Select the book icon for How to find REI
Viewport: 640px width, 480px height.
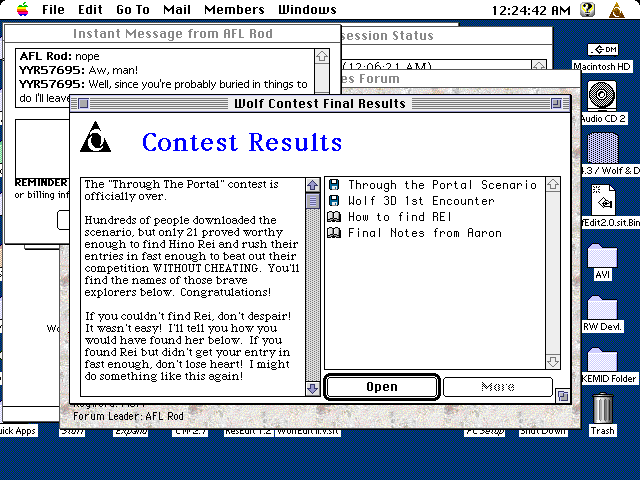tap(334, 217)
